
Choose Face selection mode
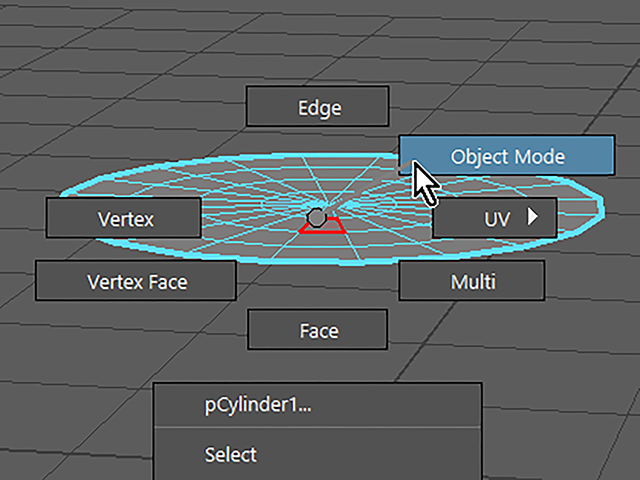[x=318, y=330]
